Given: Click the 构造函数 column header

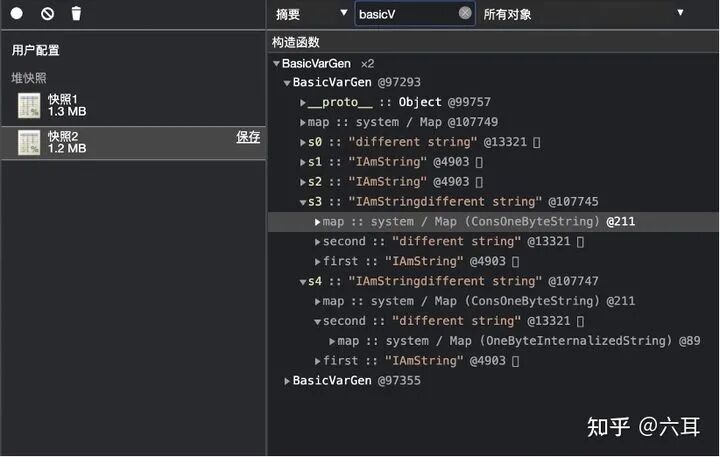Looking at the screenshot, I should click(493, 42).
